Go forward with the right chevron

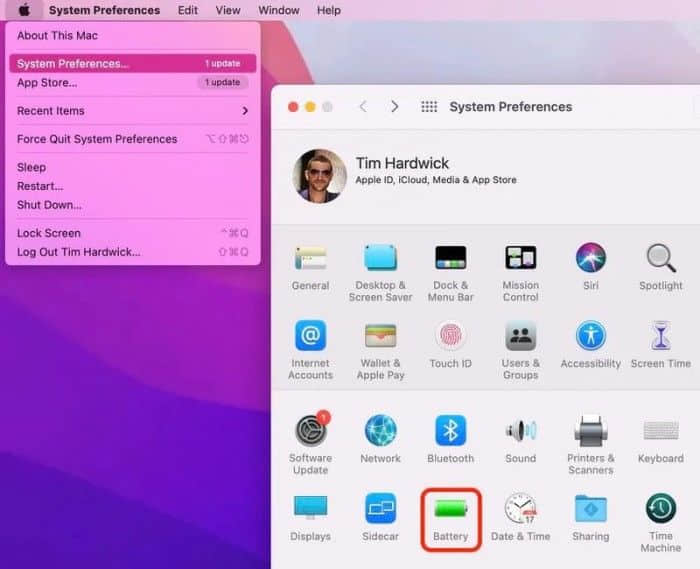(395, 107)
